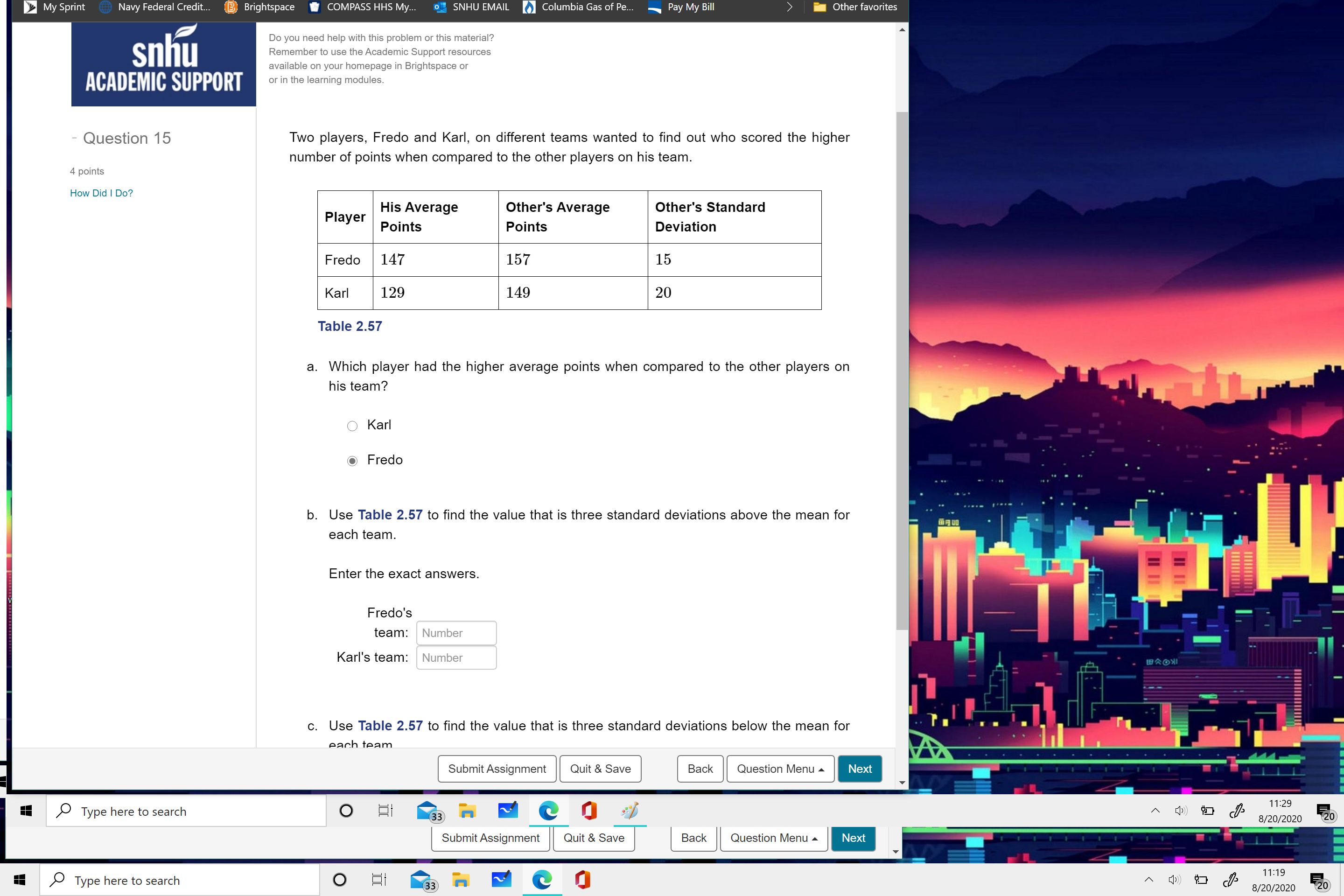Screen dimensions: 1344x896
Task: Click the Submit Assignment button
Action: point(497,769)
